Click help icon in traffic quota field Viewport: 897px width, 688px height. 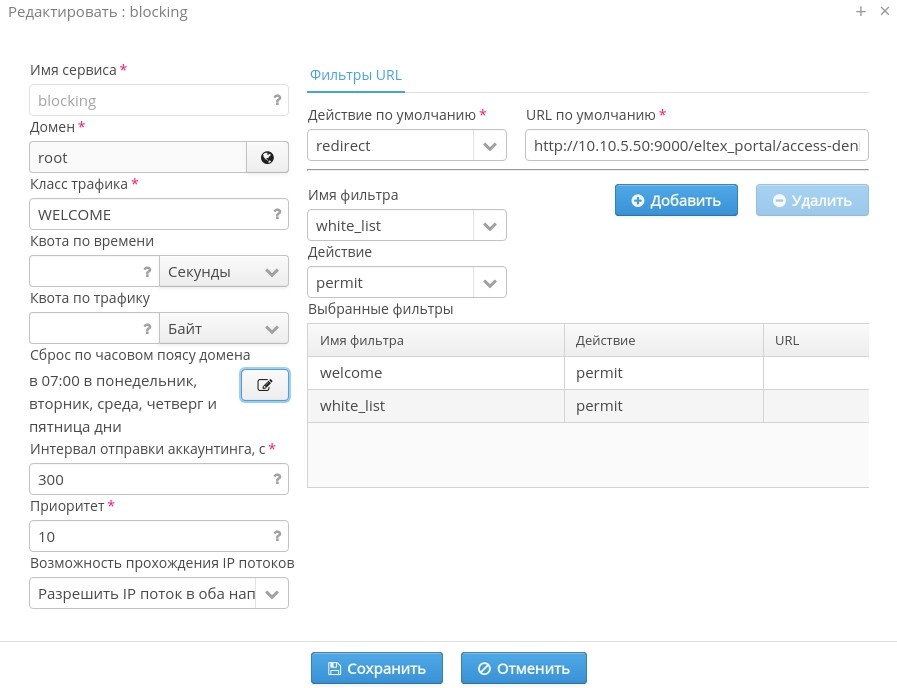(x=147, y=328)
